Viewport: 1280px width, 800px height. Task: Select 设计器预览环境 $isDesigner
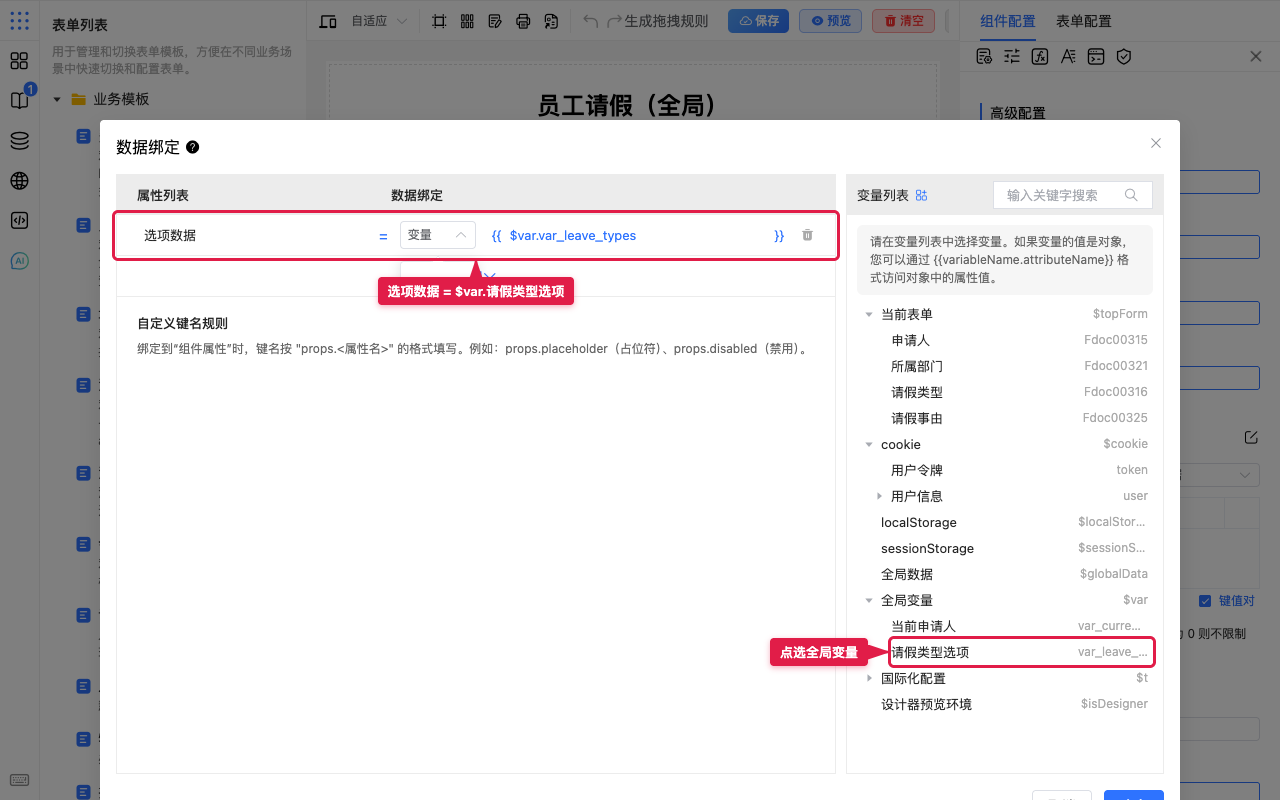pyautogui.click(x=1012, y=704)
